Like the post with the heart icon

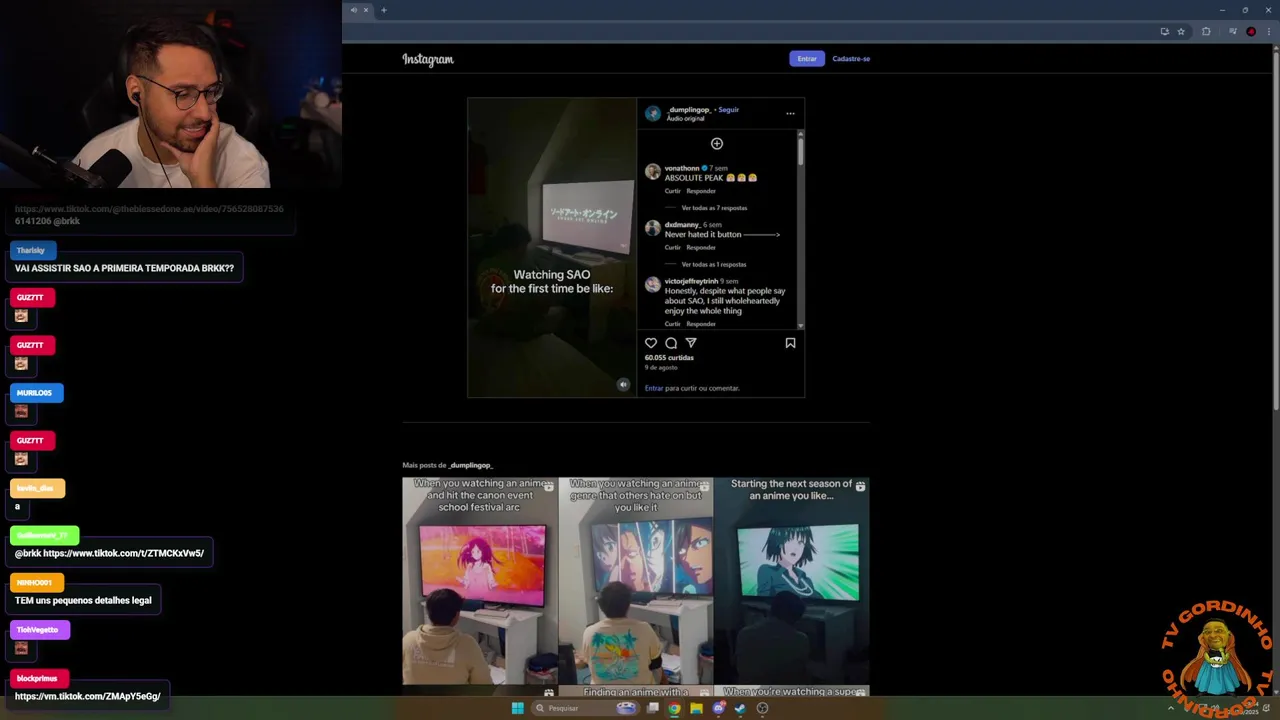coord(651,343)
